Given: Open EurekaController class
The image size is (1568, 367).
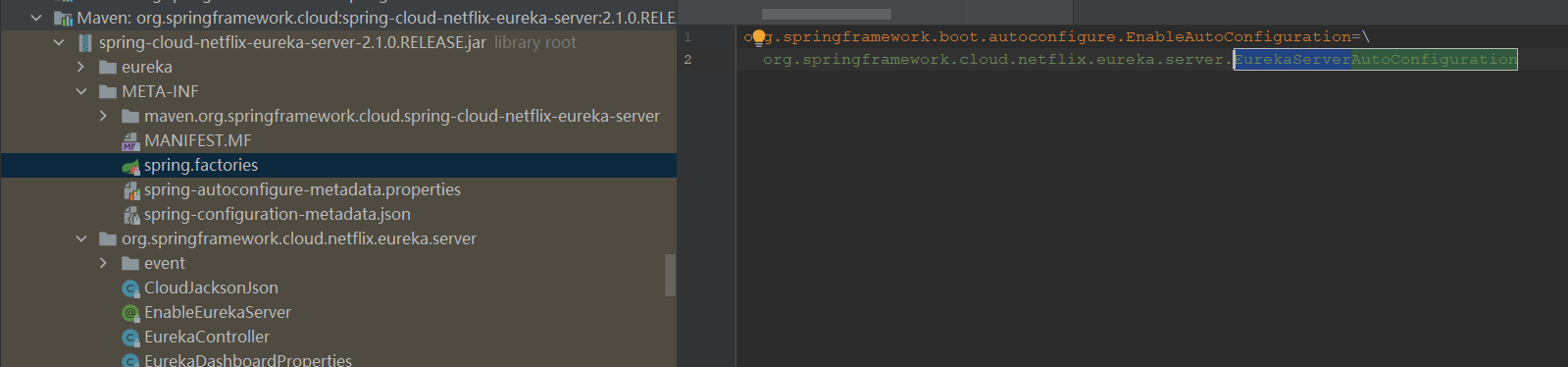Looking at the screenshot, I should point(338,337).
